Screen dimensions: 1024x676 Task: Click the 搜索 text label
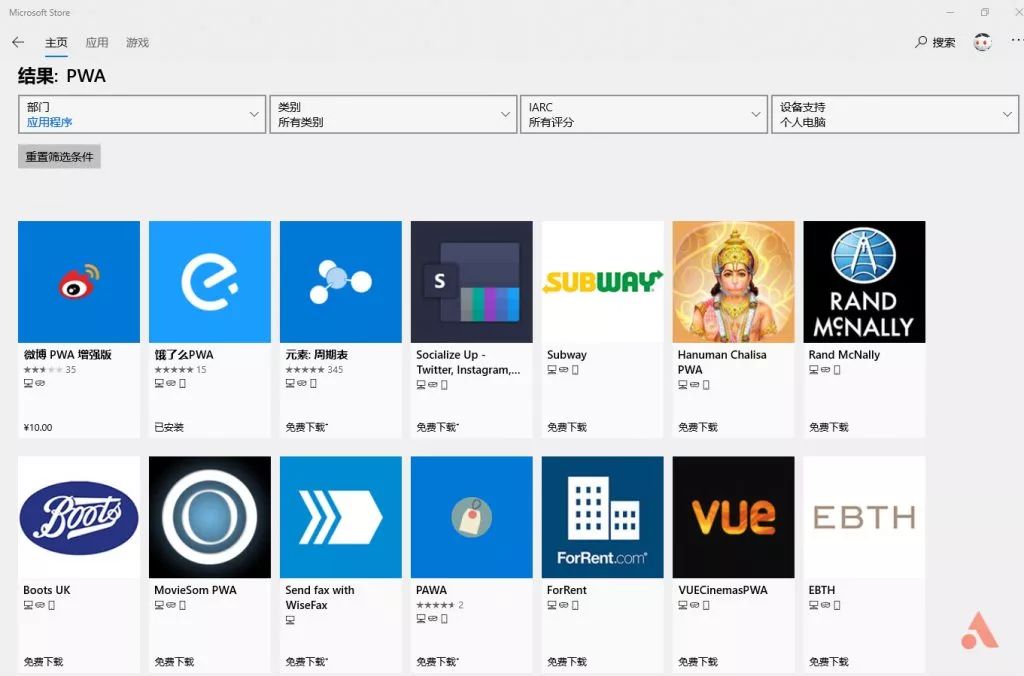(x=944, y=42)
